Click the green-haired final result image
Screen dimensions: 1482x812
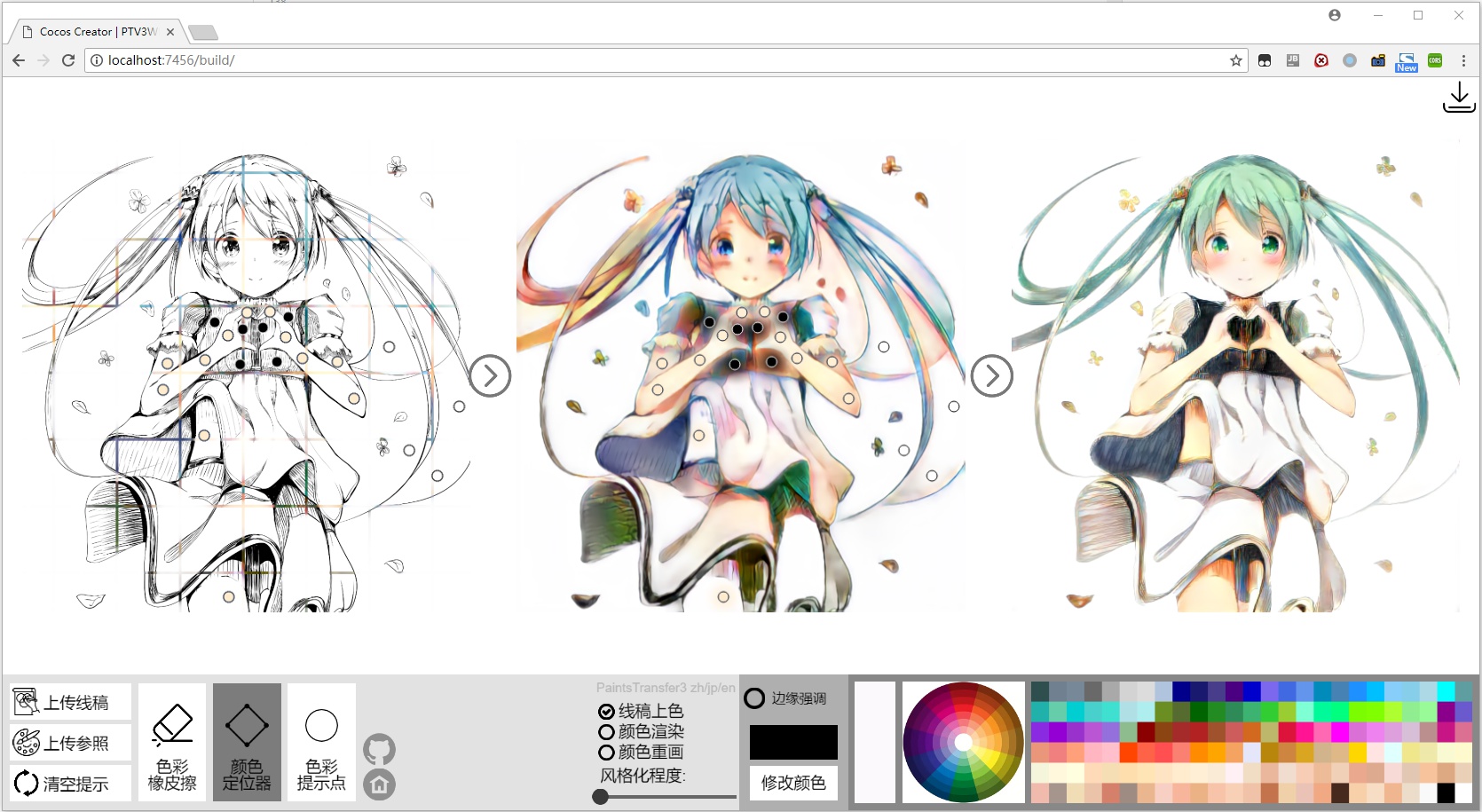click(1235, 382)
